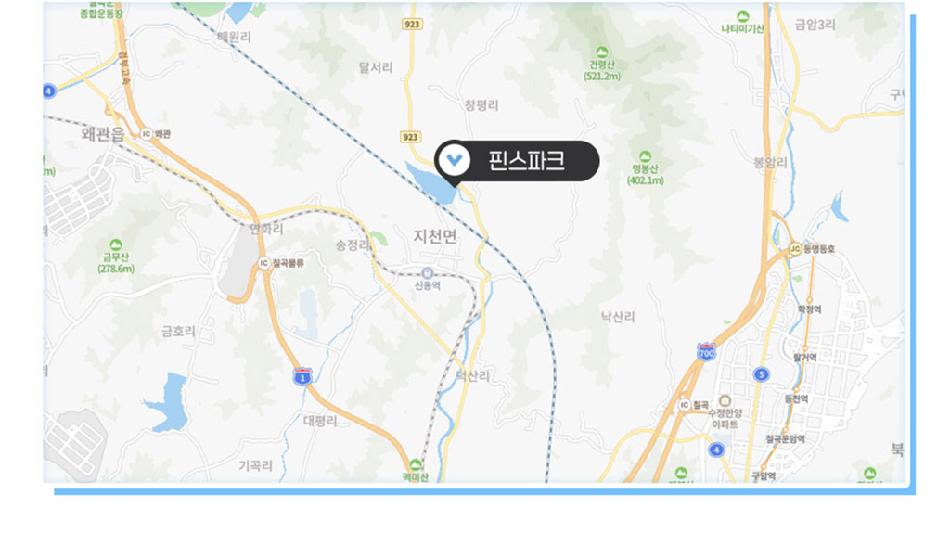Click the 핀스파크 location pin marker
The height and width of the screenshot is (546, 950).
454,161
